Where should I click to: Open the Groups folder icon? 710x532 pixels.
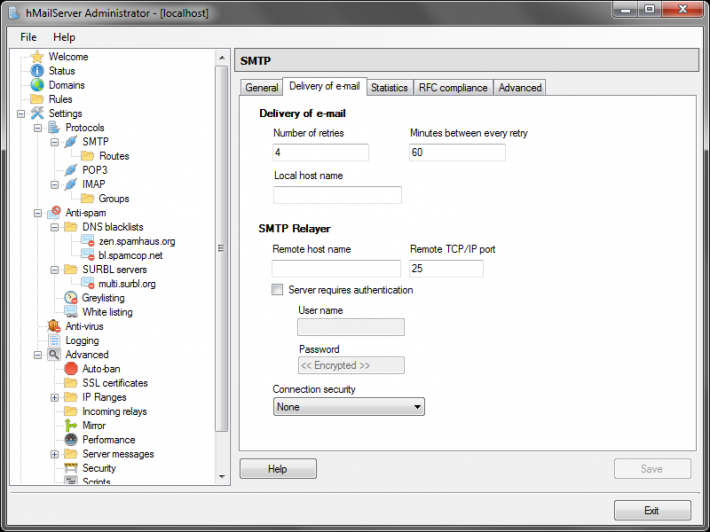[87, 198]
